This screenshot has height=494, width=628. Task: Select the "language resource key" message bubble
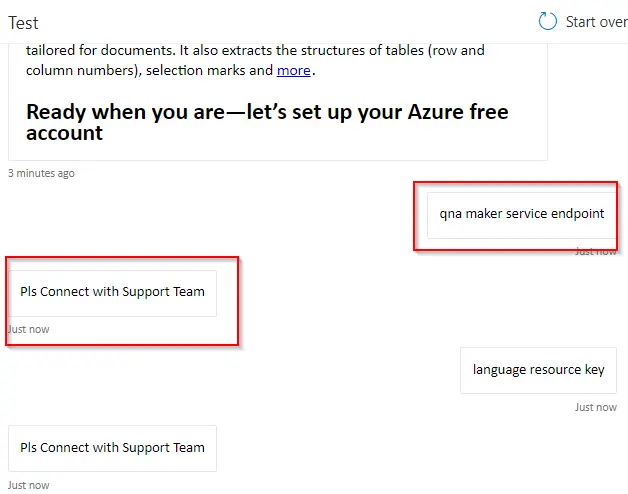tap(538, 370)
